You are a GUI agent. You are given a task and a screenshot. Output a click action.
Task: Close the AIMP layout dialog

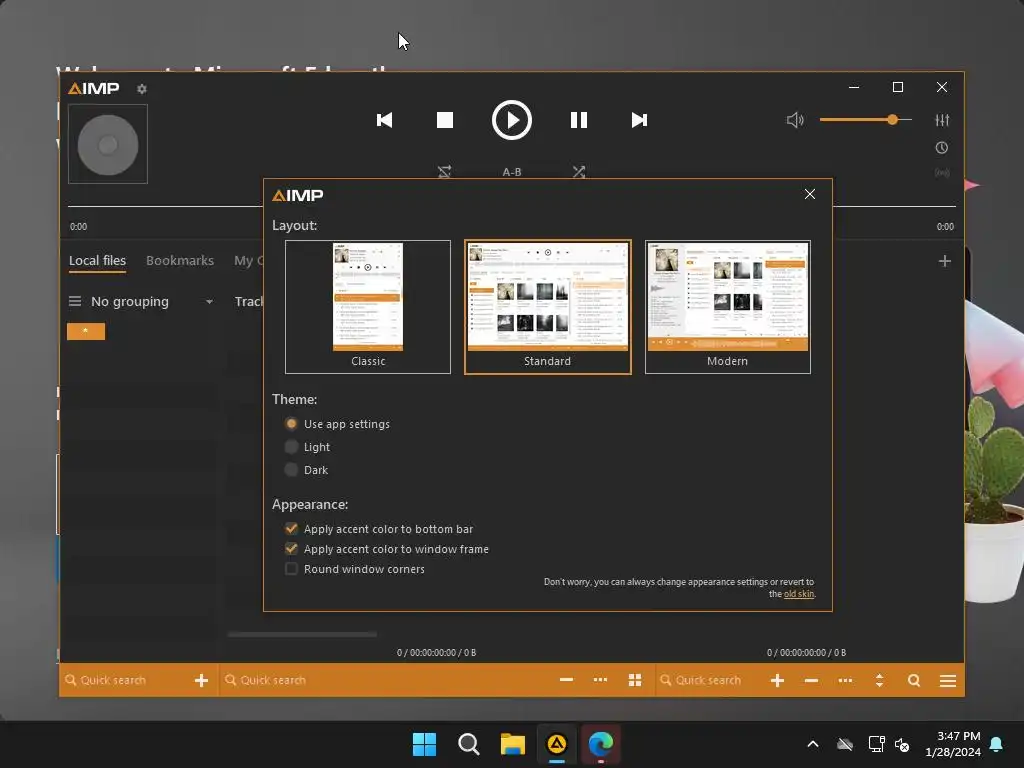click(x=810, y=194)
